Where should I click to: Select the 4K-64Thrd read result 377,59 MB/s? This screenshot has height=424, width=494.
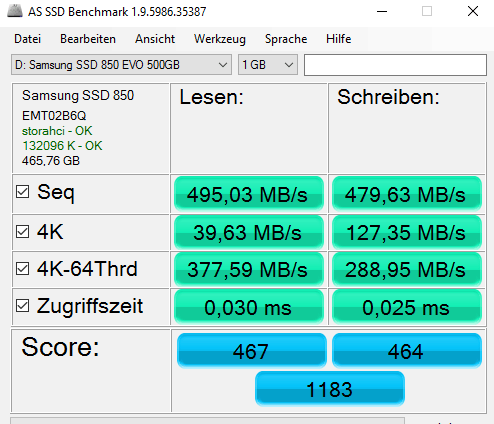click(x=249, y=269)
